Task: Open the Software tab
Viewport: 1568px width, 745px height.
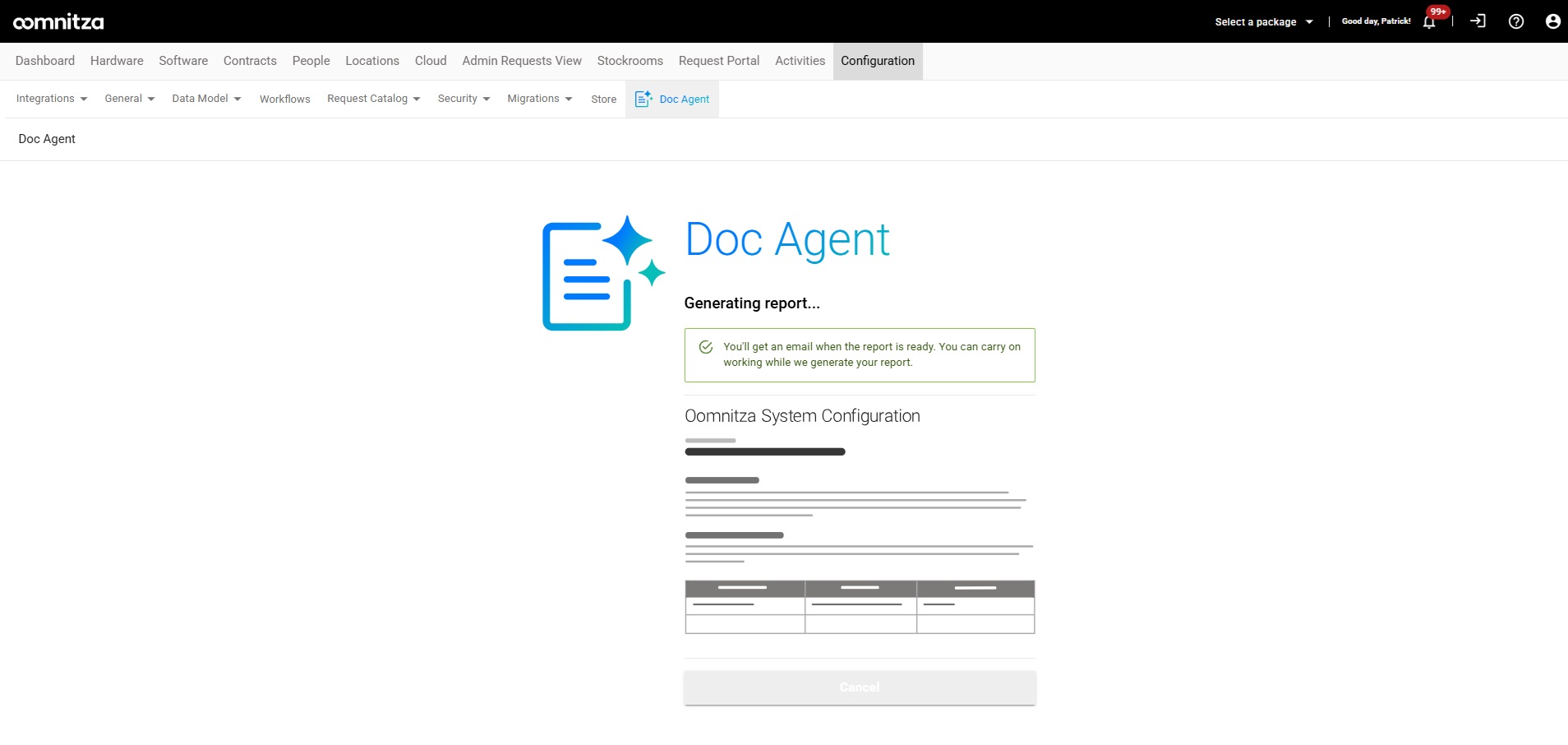Action: pos(183,61)
